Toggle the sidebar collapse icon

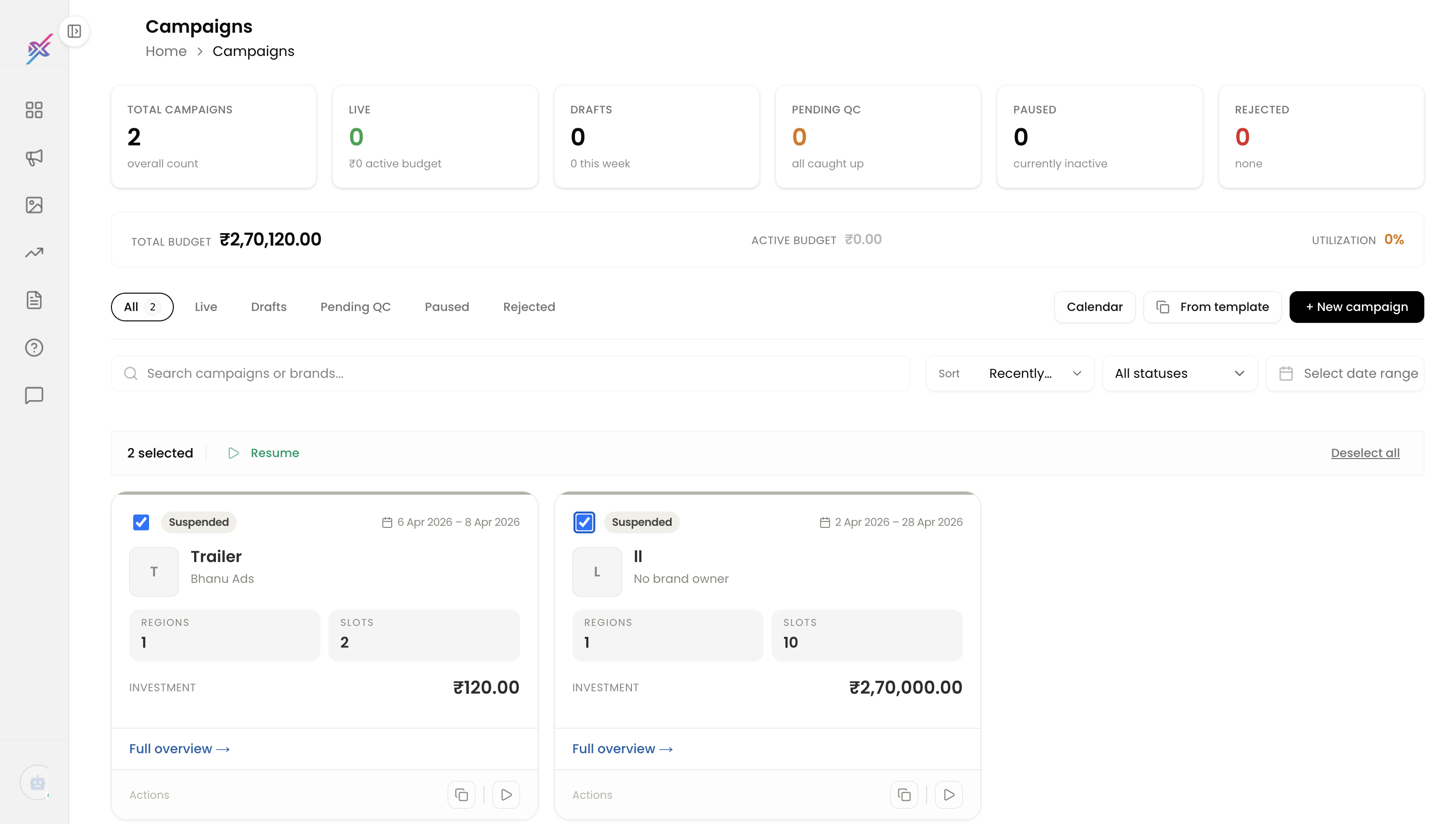coord(74,31)
